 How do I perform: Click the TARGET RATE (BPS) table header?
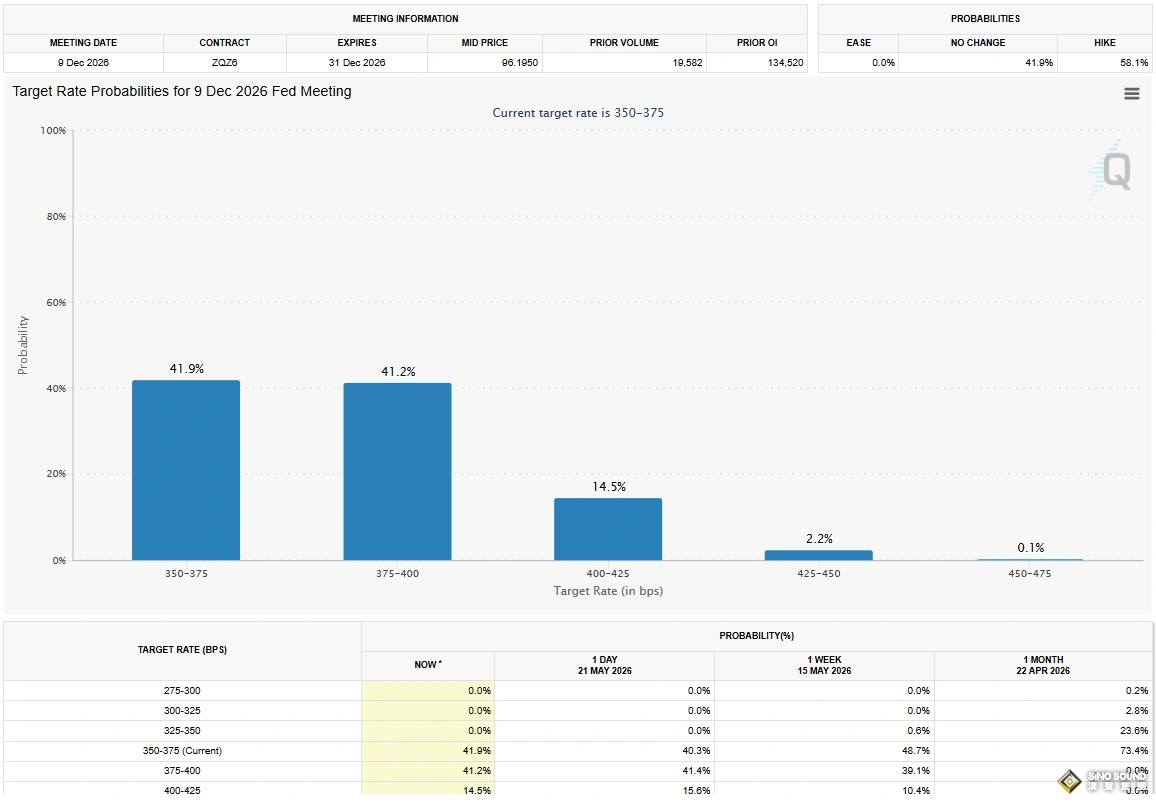click(x=182, y=650)
